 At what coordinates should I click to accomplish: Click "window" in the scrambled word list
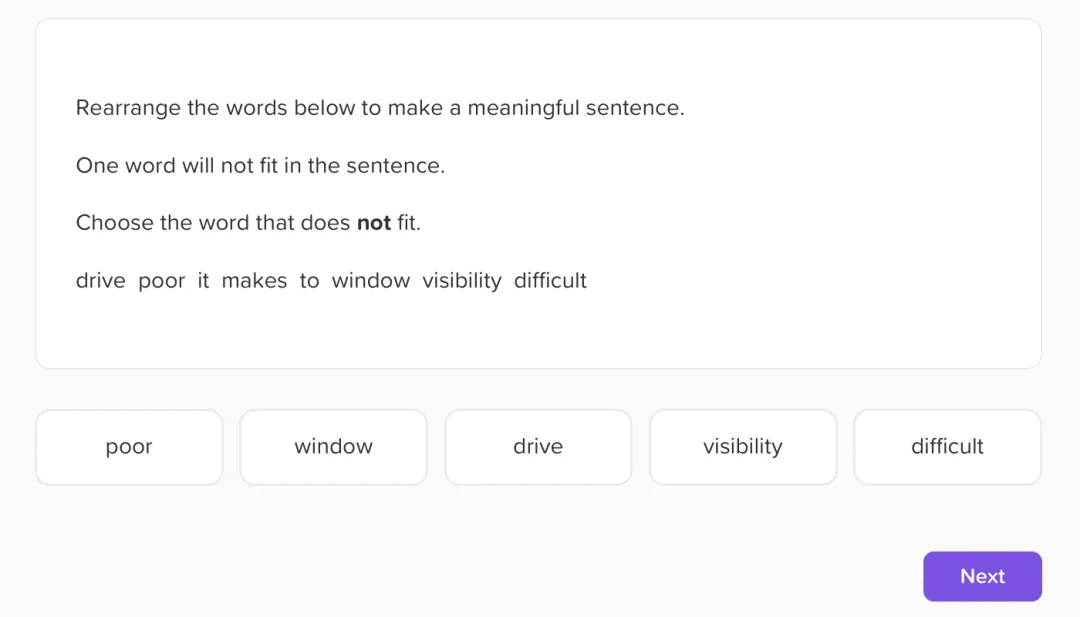pyautogui.click(x=371, y=281)
